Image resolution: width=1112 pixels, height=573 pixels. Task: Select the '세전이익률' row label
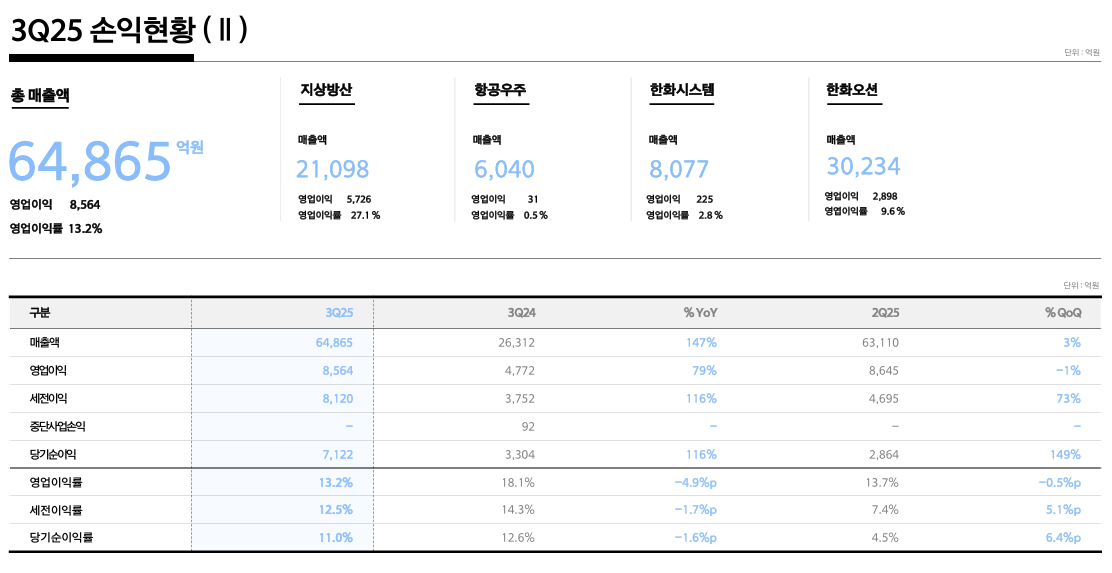pos(55,510)
